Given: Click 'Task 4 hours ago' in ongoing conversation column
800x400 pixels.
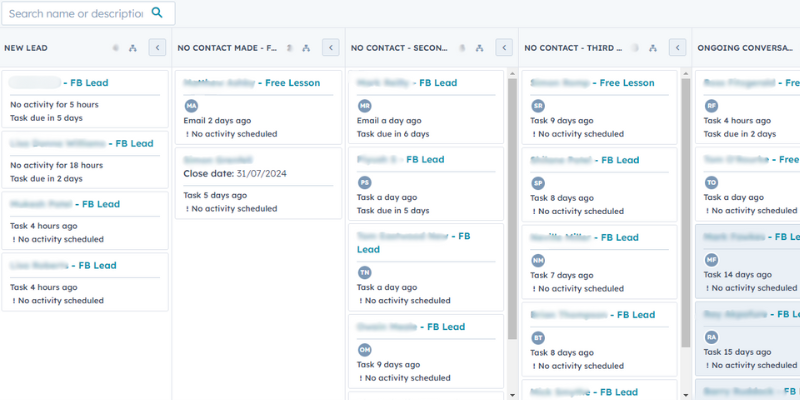Looking at the screenshot, I should tap(737, 121).
